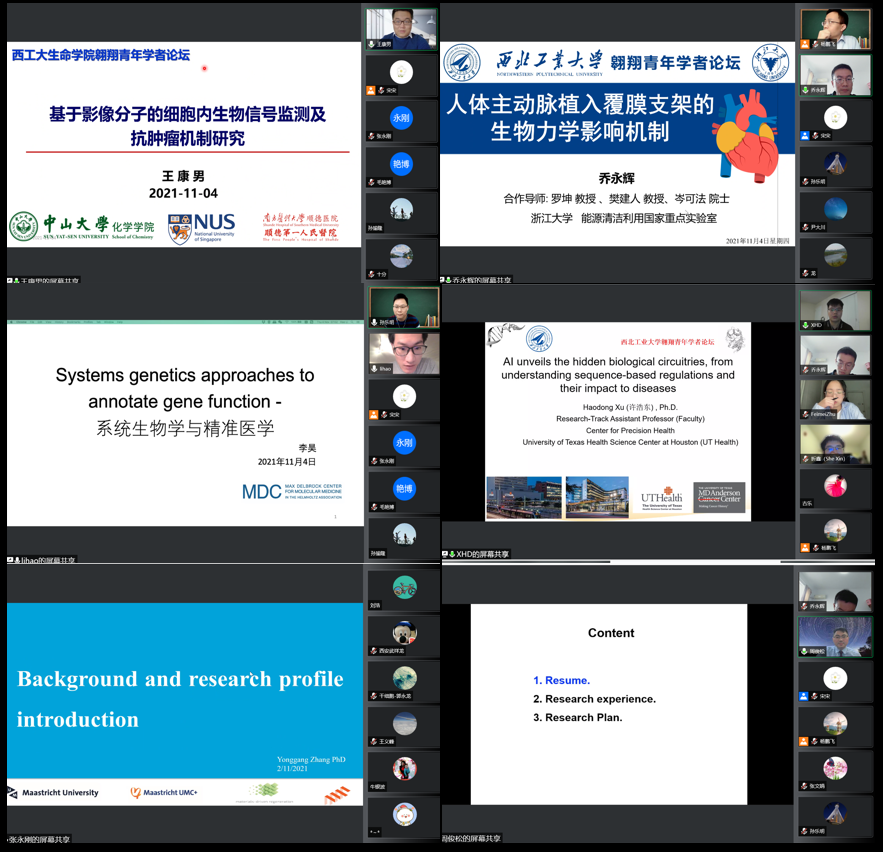This screenshot has width=883, height=854.
Task: Select the "XHD的屏幕共享" screen share label
Action: (481, 554)
